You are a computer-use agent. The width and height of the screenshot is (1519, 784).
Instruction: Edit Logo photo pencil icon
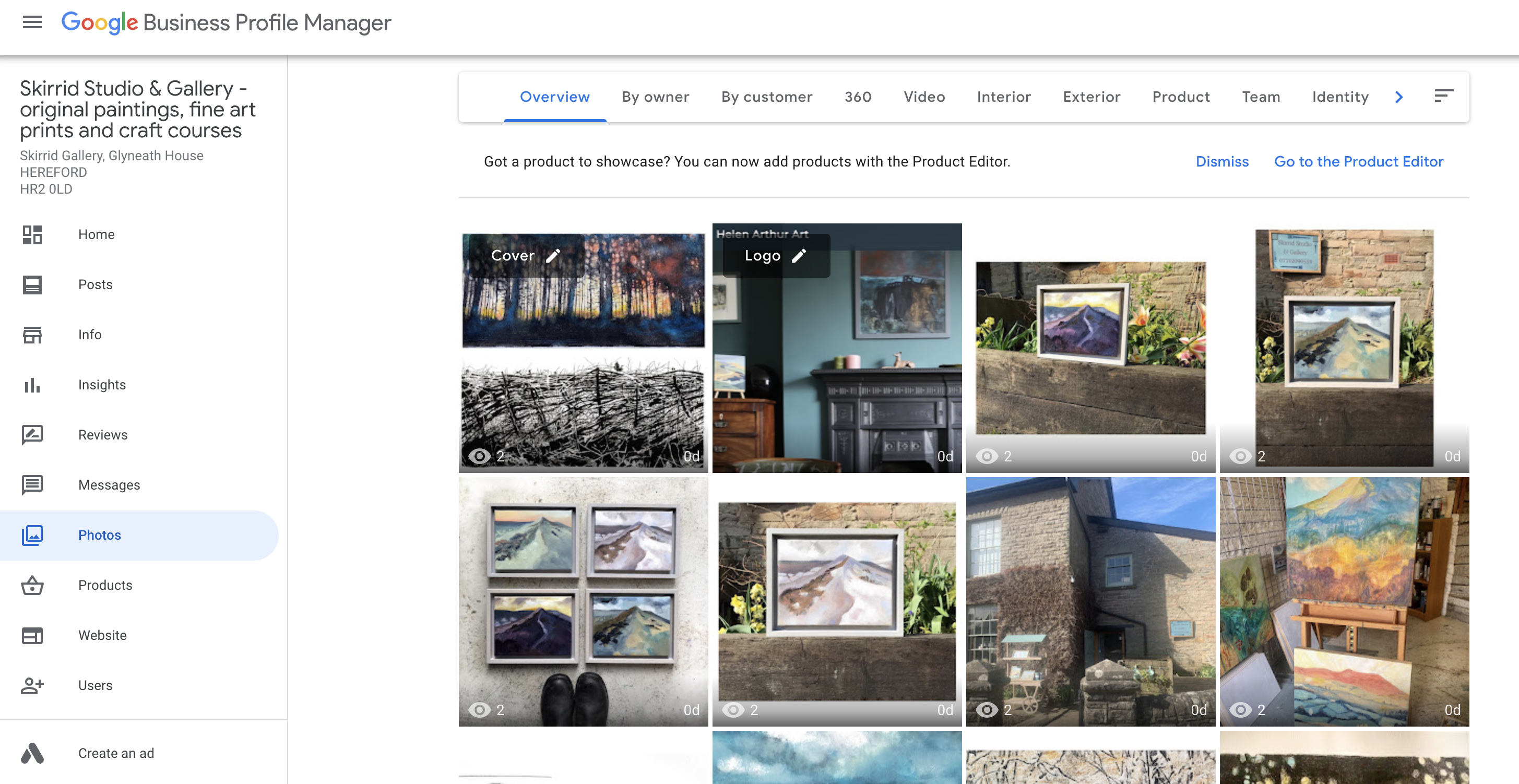[x=799, y=256]
